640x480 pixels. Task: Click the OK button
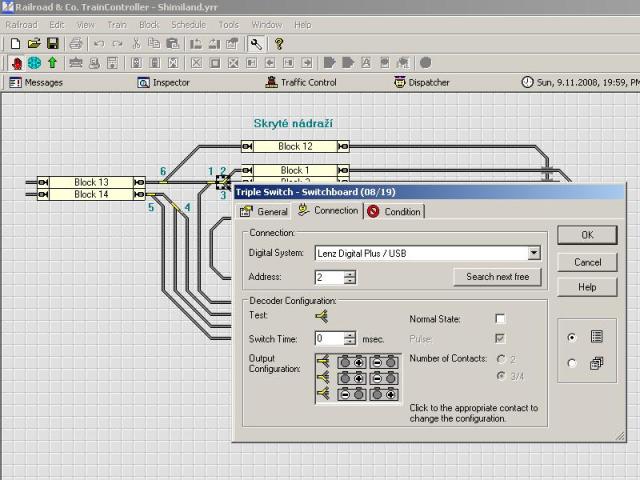pos(587,235)
